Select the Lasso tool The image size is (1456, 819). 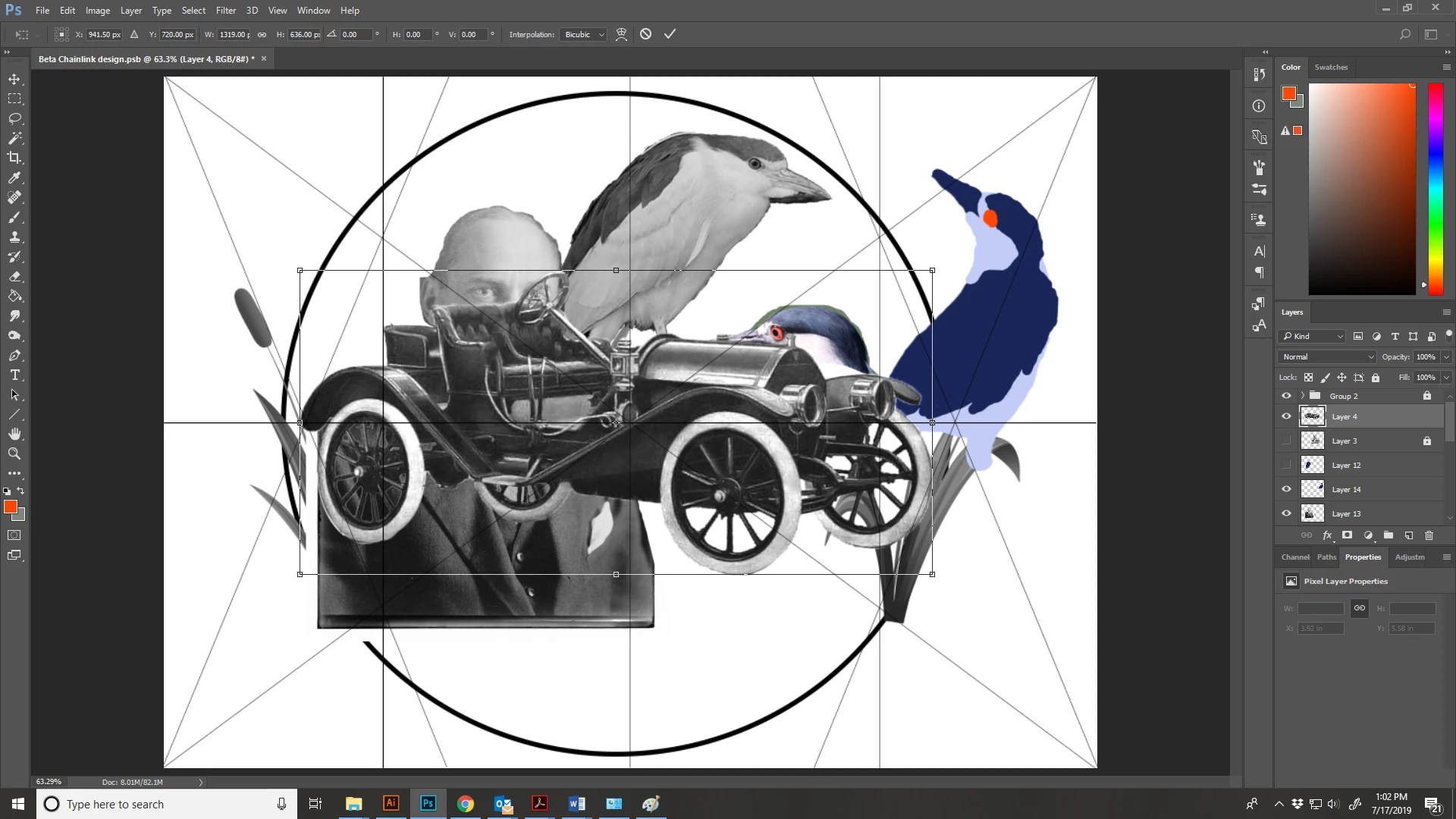pyautogui.click(x=14, y=119)
